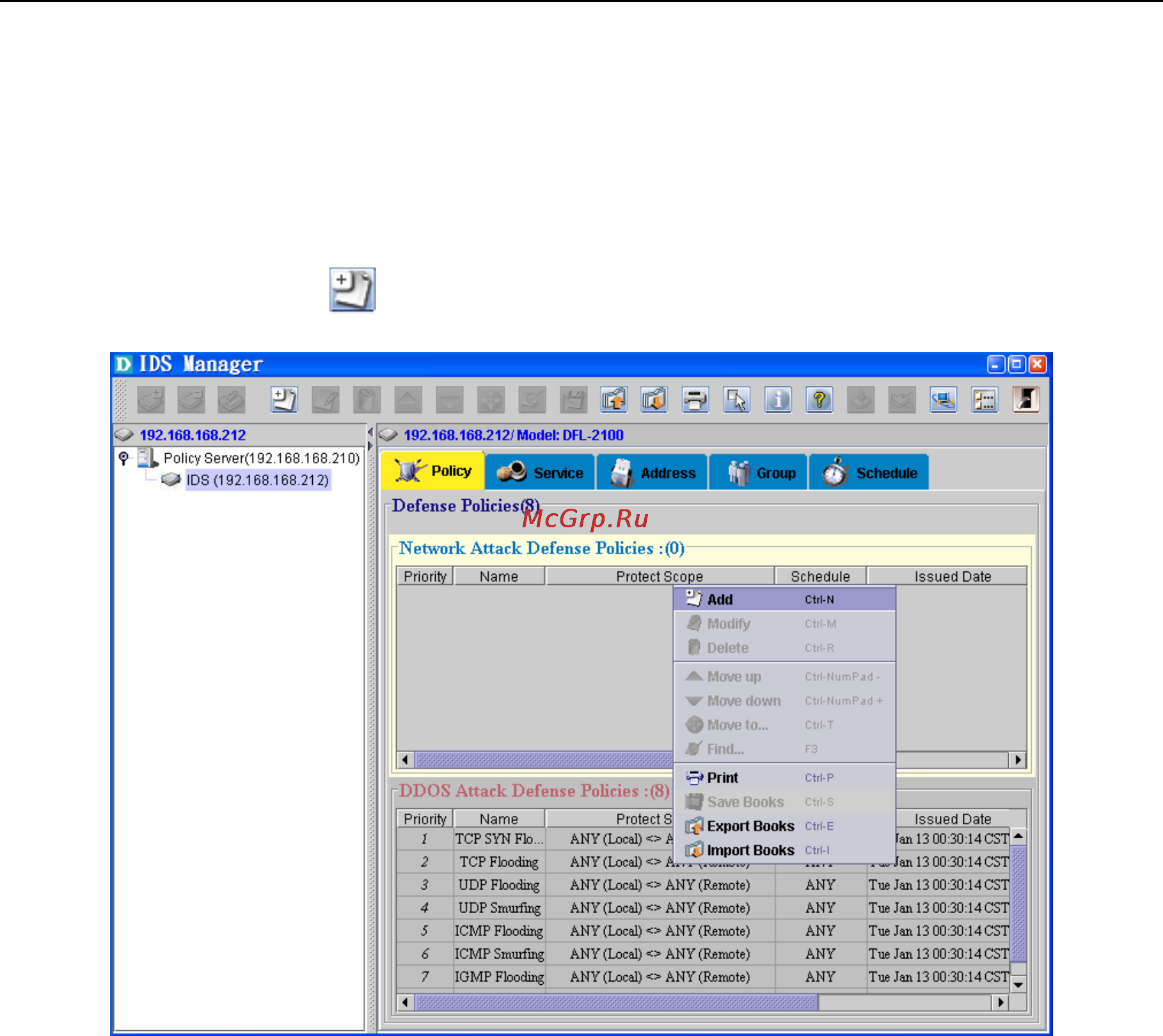Click the grayed Remove device toolbar icon
The width and height of the screenshot is (1163, 1036).
191,401
